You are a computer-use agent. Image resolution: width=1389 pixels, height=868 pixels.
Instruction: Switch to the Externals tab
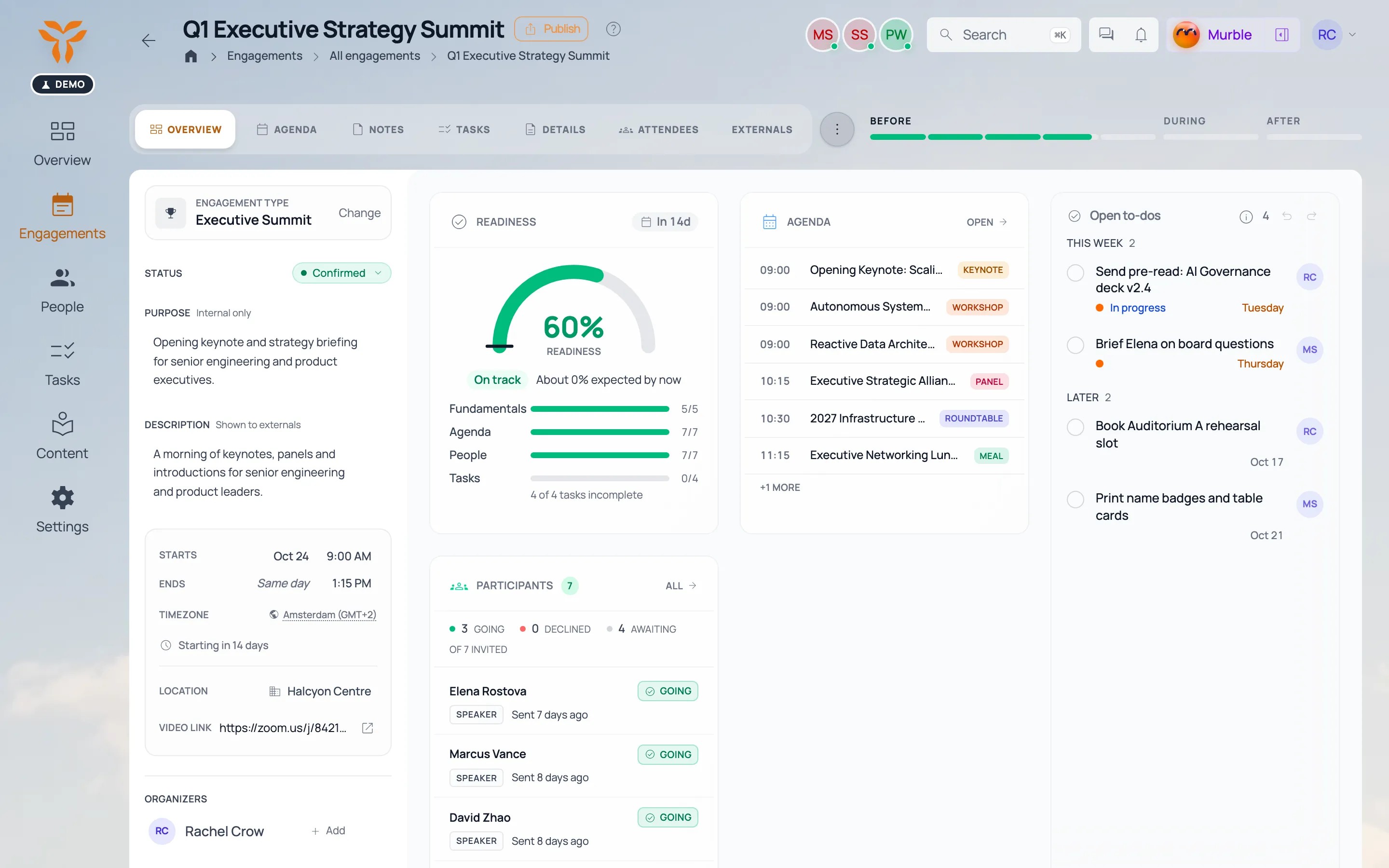(762, 129)
